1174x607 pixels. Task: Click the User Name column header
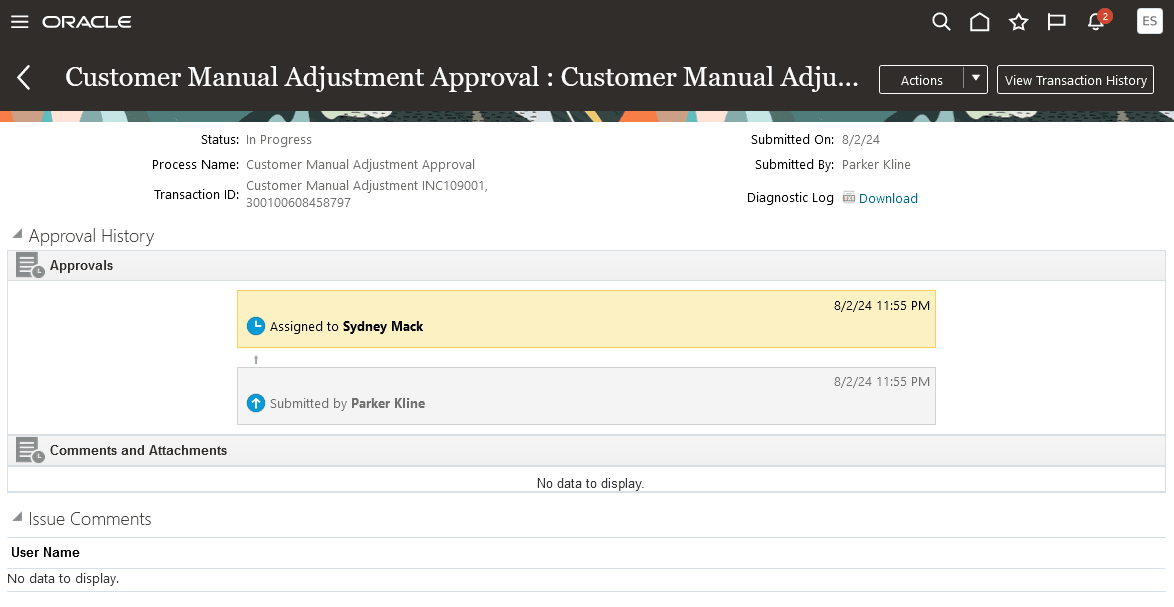pos(45,552)
